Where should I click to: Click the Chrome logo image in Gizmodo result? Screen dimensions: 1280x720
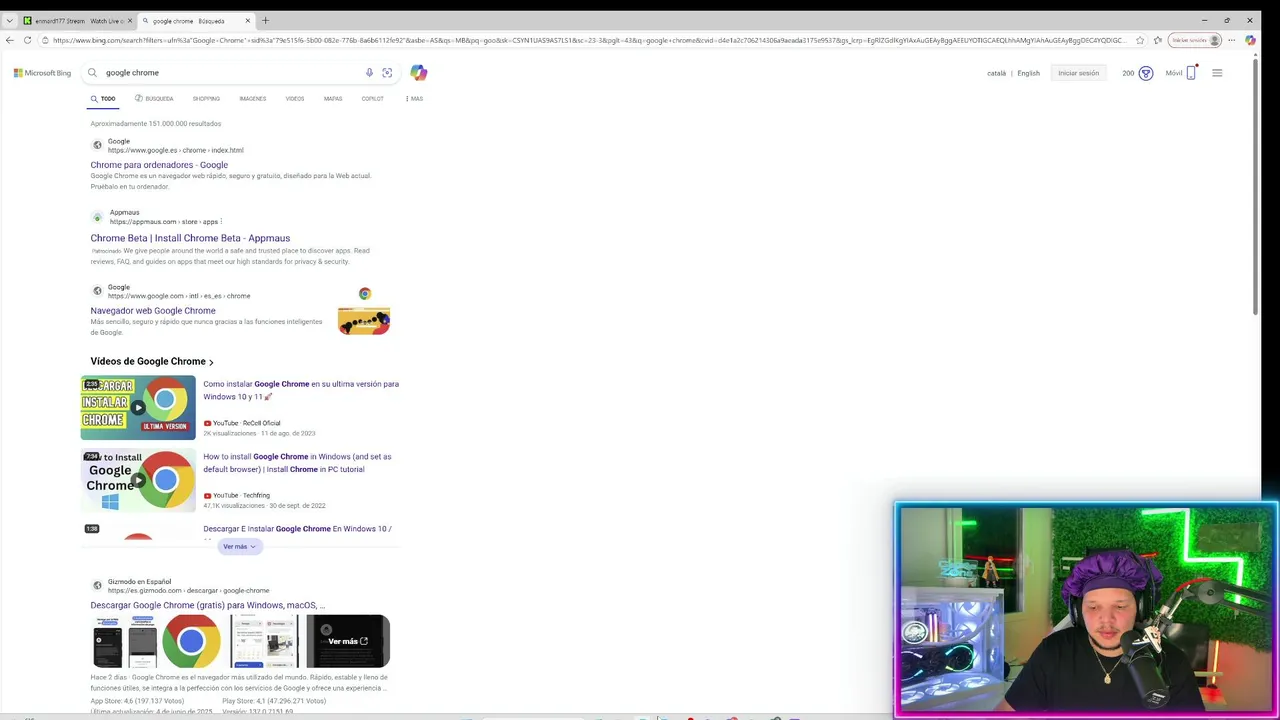pos(191,641)
